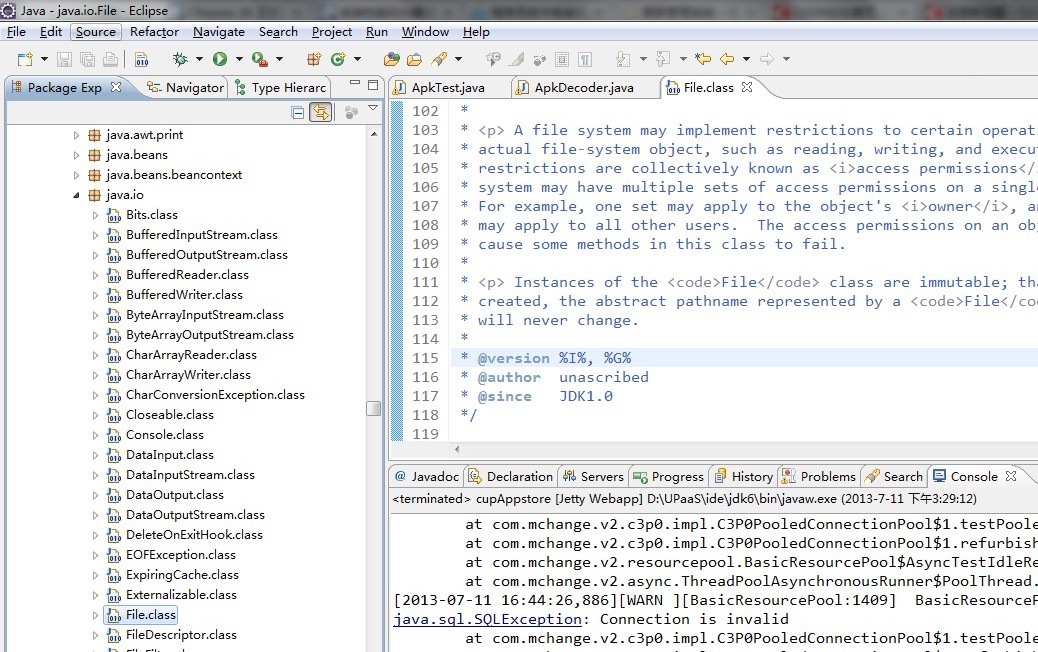Screen dimensions: 1038x652
Task: Click the Package Explorer vertical scrollbar thumb
Action: point(373,408)
